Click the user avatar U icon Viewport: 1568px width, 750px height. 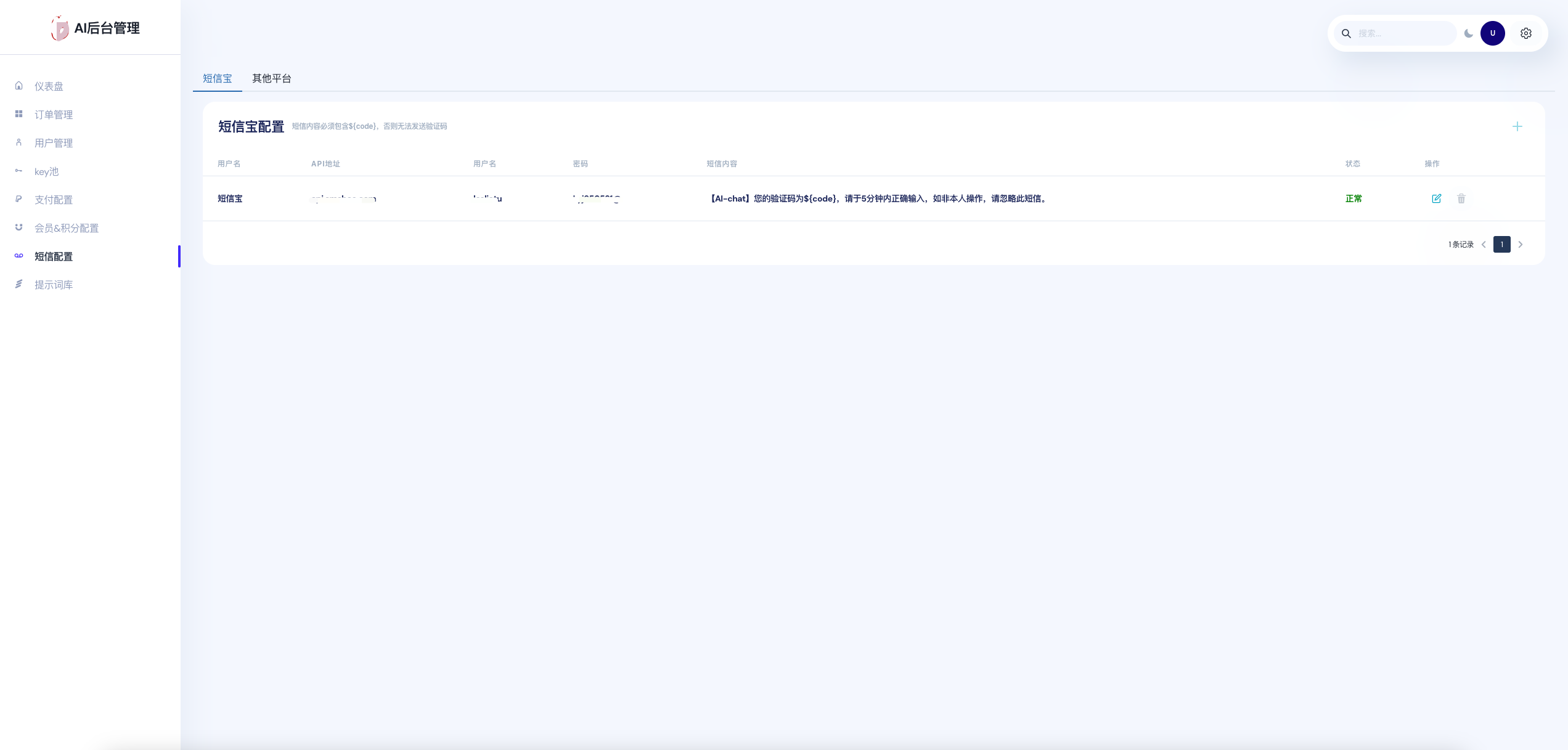(x=1493, y=33)
